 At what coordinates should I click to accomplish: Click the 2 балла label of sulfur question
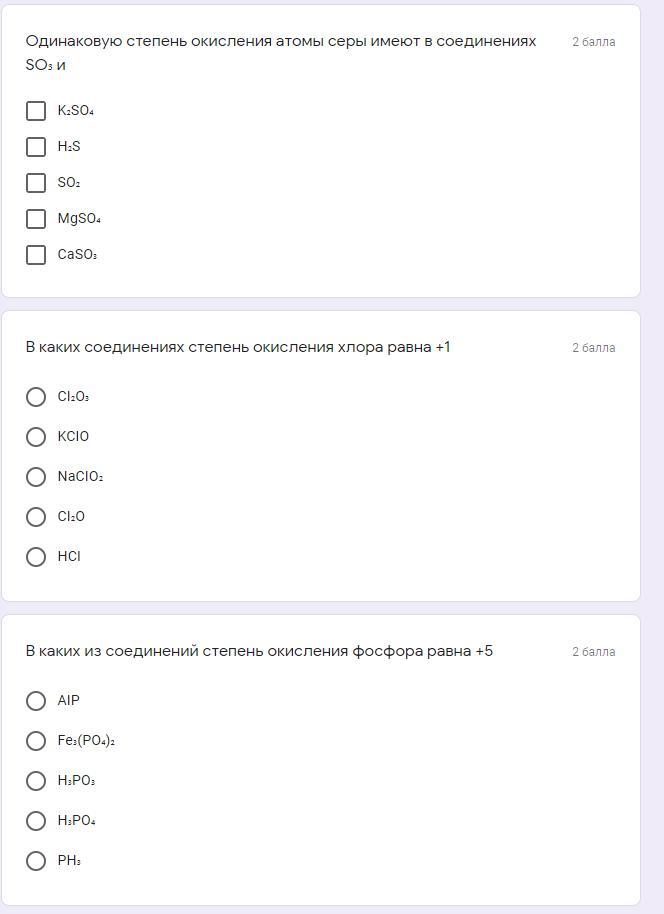pyautogui.click(x=593, y=42)
